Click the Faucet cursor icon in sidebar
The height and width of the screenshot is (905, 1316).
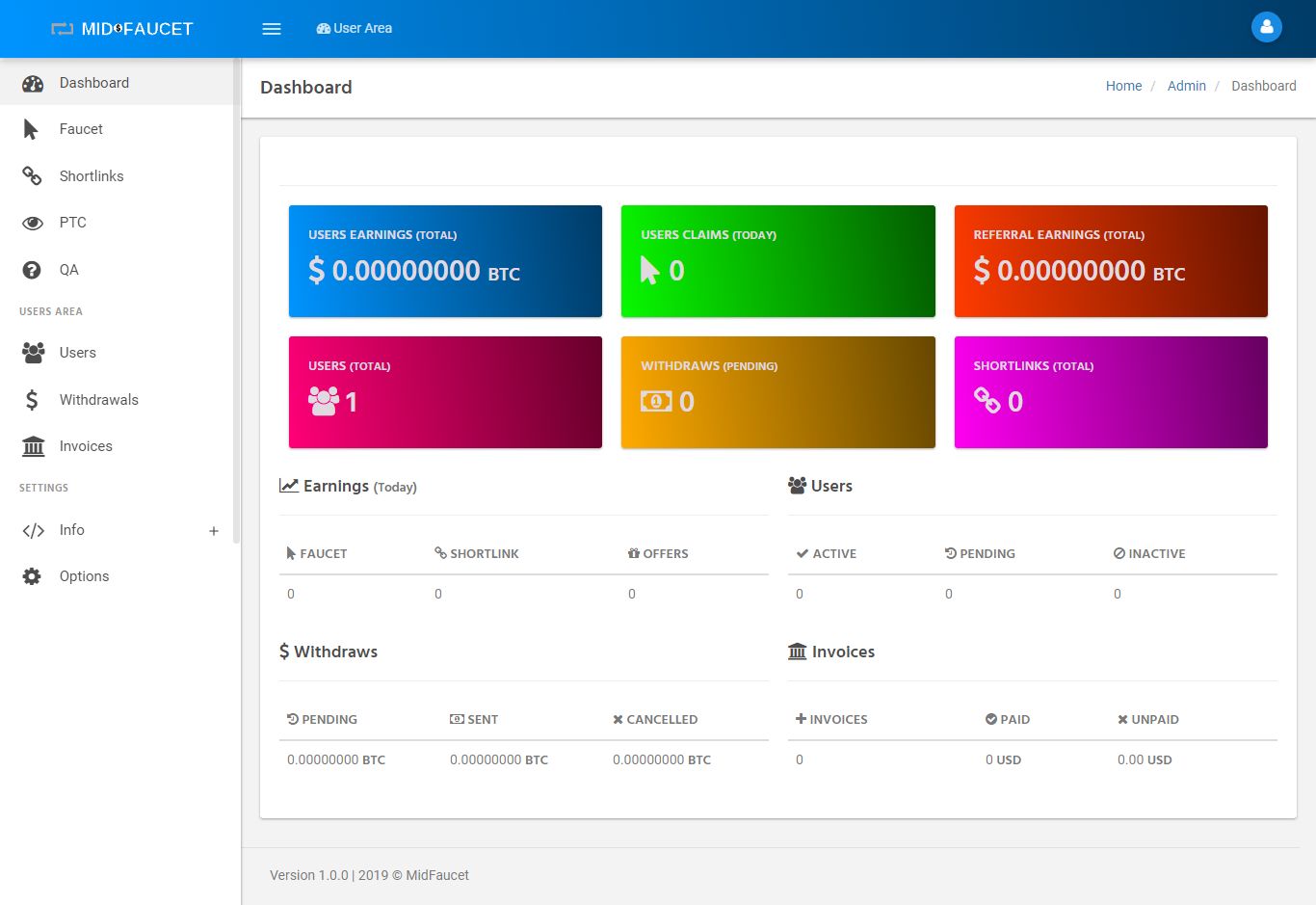tap(31, 129)
